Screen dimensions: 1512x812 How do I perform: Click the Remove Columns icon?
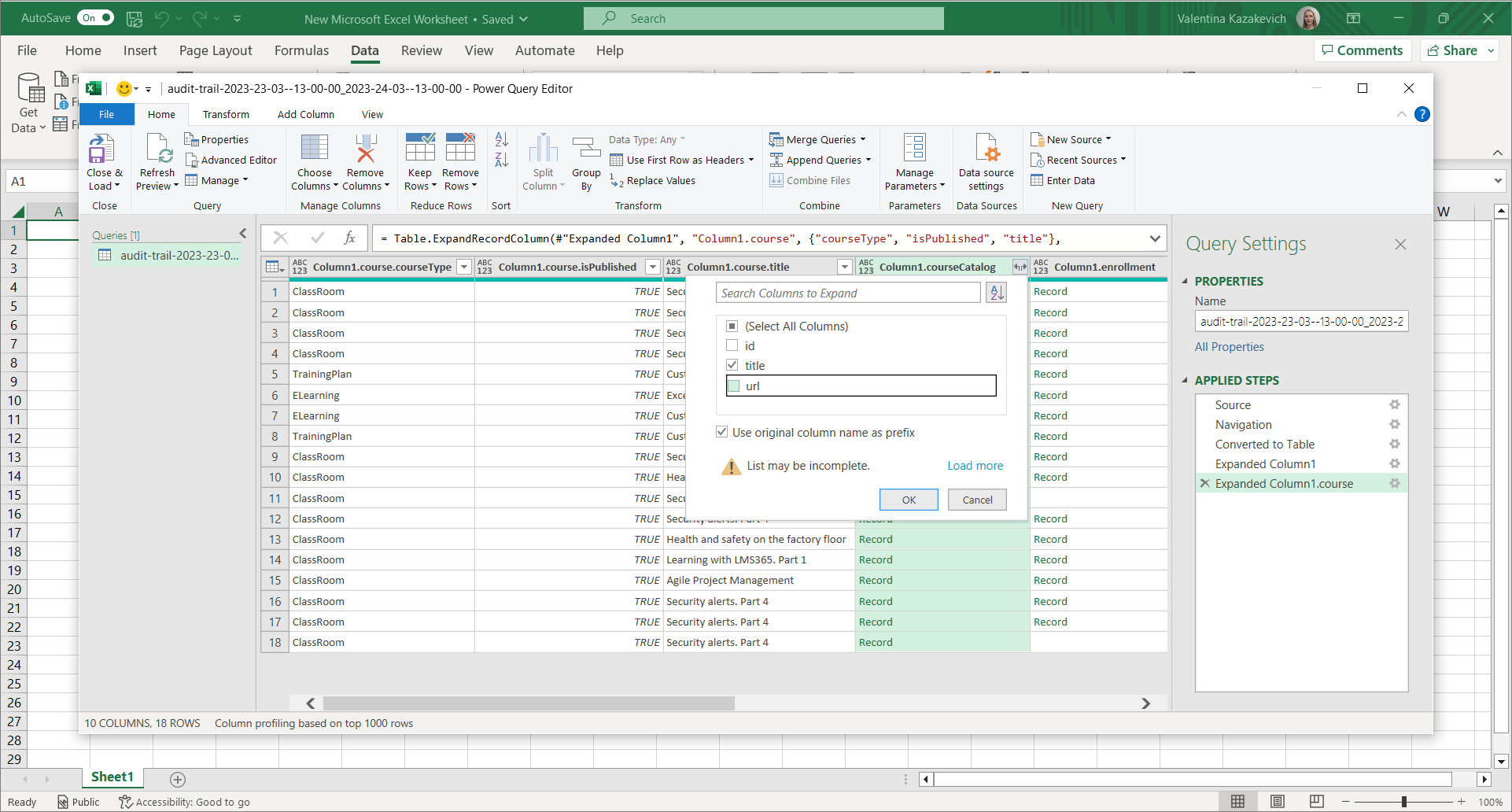[365, 149]
